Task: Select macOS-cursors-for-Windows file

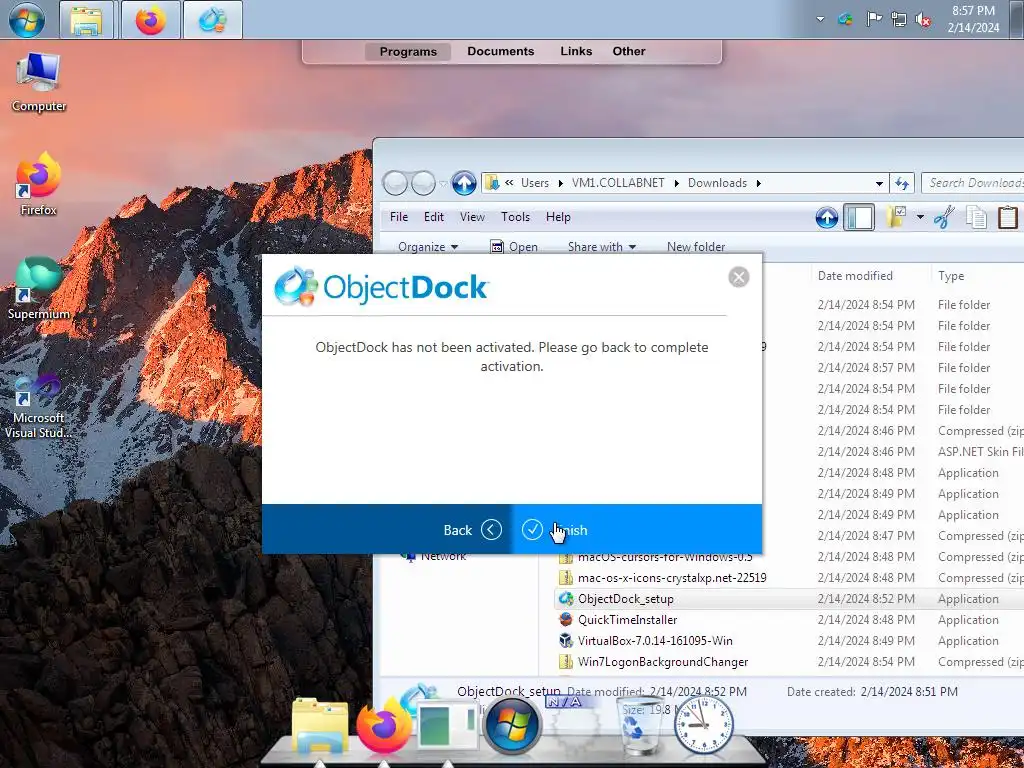Action: pyautogui.click(x=664, y=558)
